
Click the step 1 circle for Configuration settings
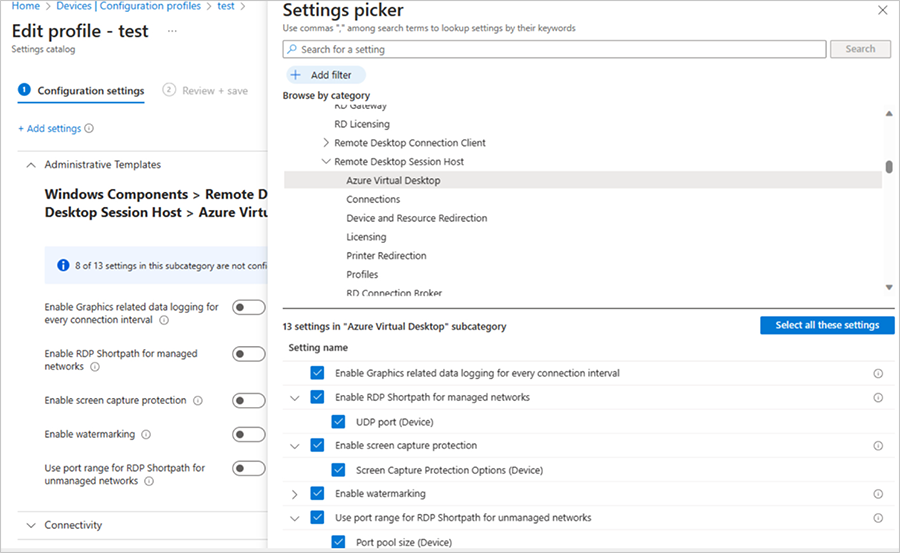click(x=24, y=90)
